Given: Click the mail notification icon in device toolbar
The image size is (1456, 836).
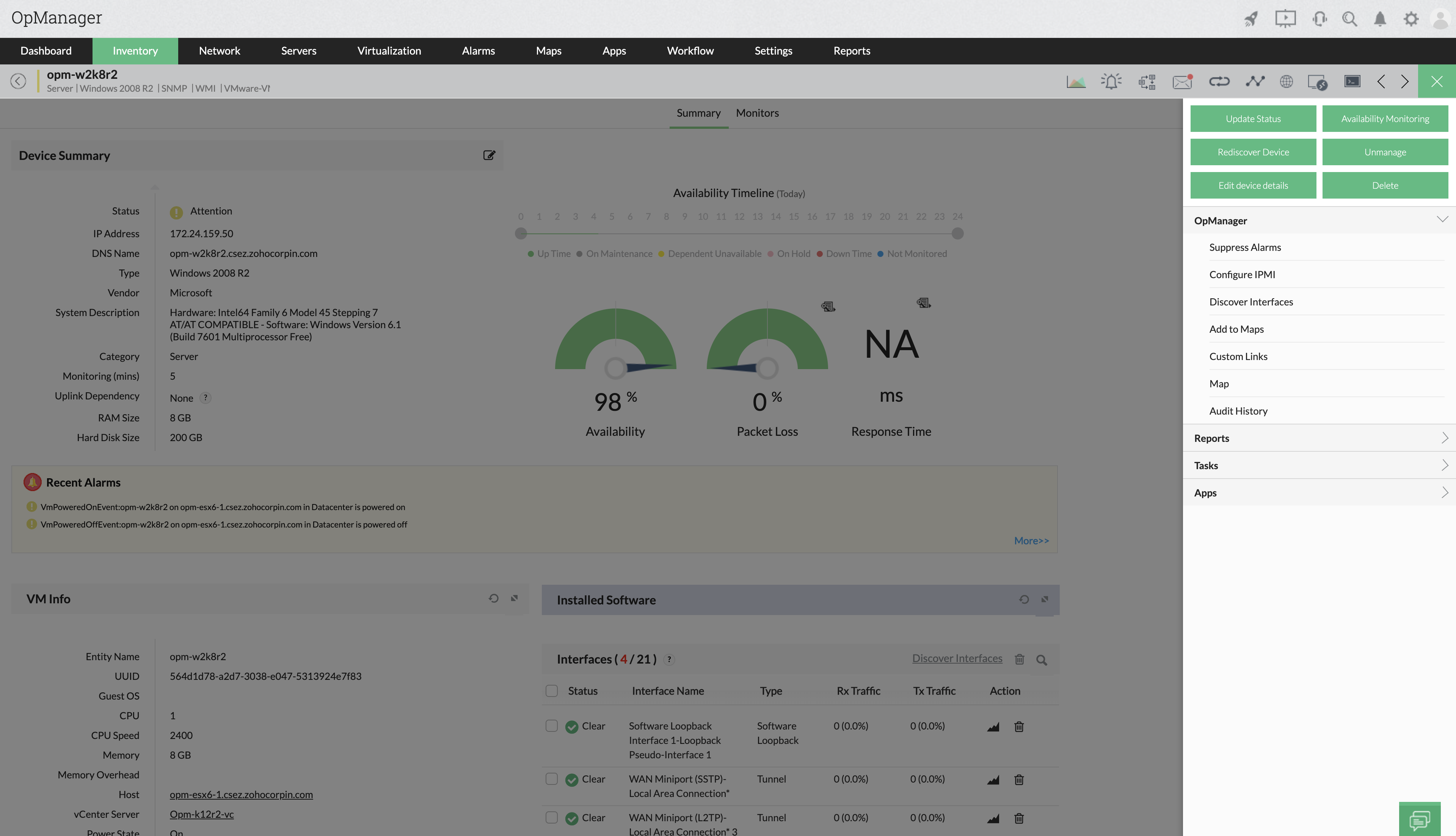Looking at the screenshot, I should click(x=1182, y=81).
